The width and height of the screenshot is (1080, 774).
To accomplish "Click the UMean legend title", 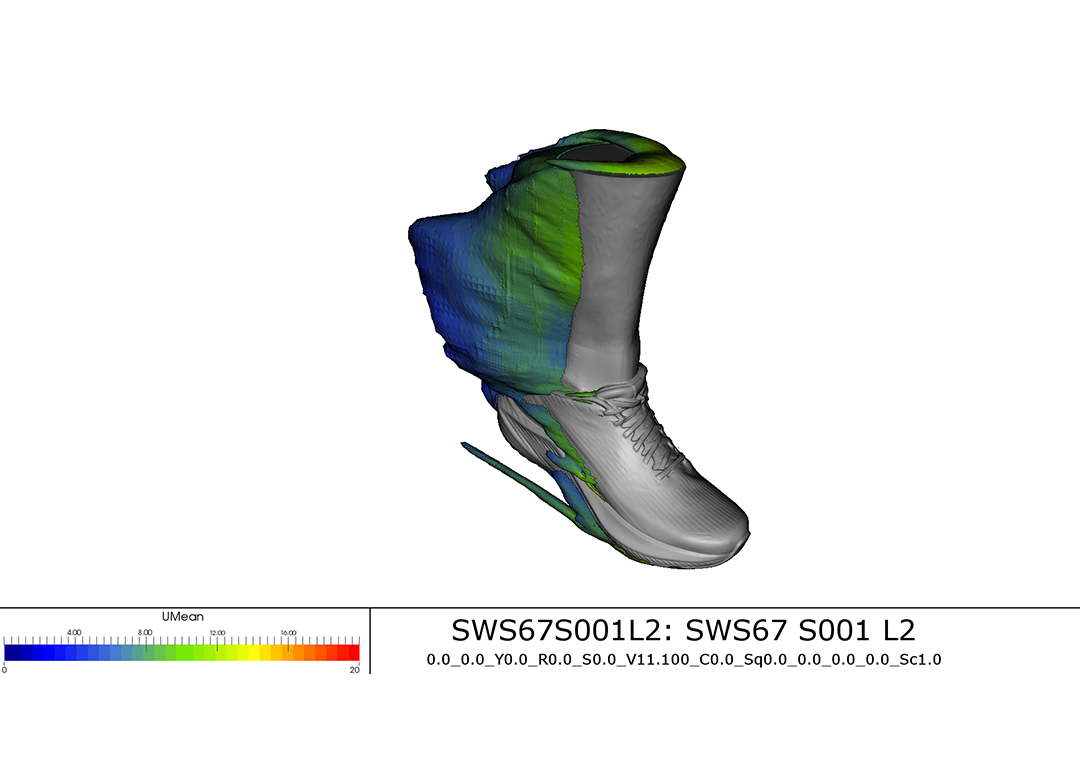I will click(x=183, y=616).
